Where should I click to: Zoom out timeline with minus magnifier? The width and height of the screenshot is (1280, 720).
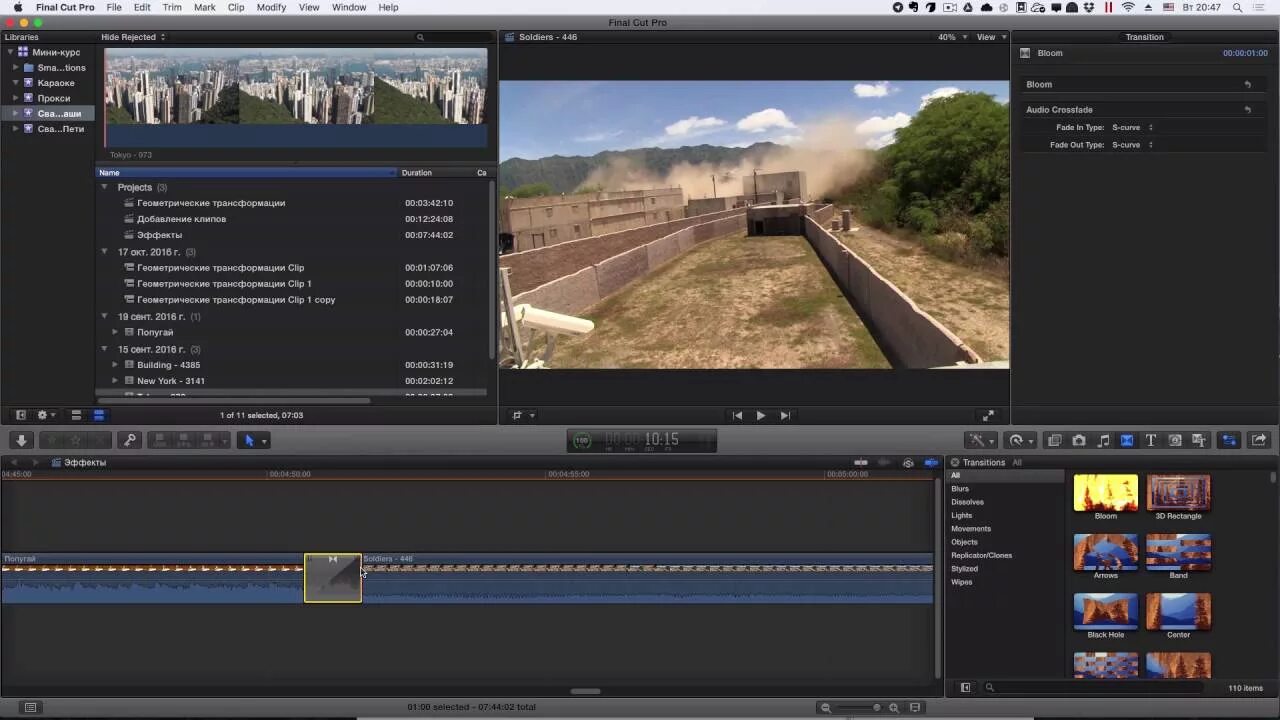825,707
